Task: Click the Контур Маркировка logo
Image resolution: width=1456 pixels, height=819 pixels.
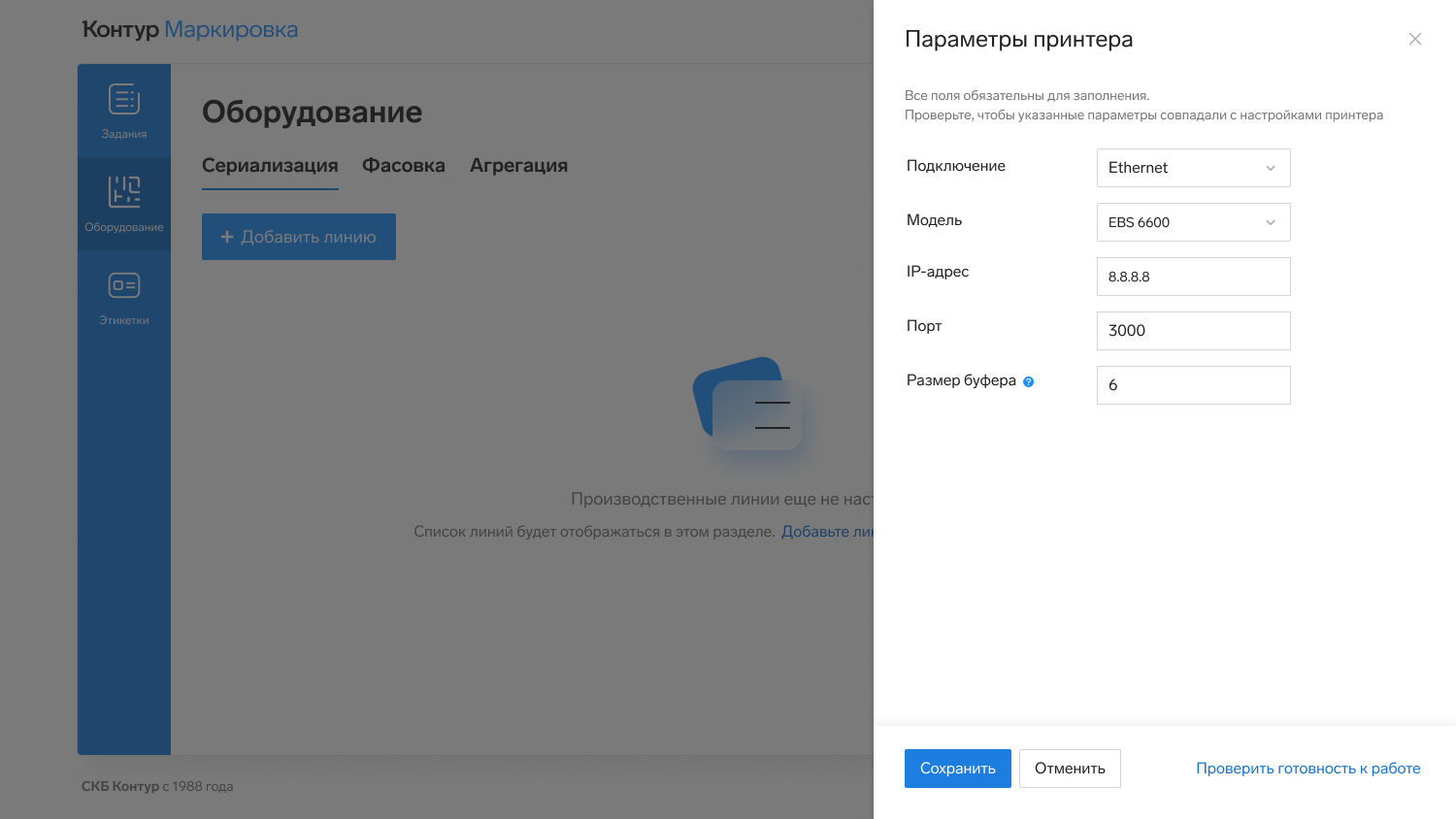Action: 190,30
